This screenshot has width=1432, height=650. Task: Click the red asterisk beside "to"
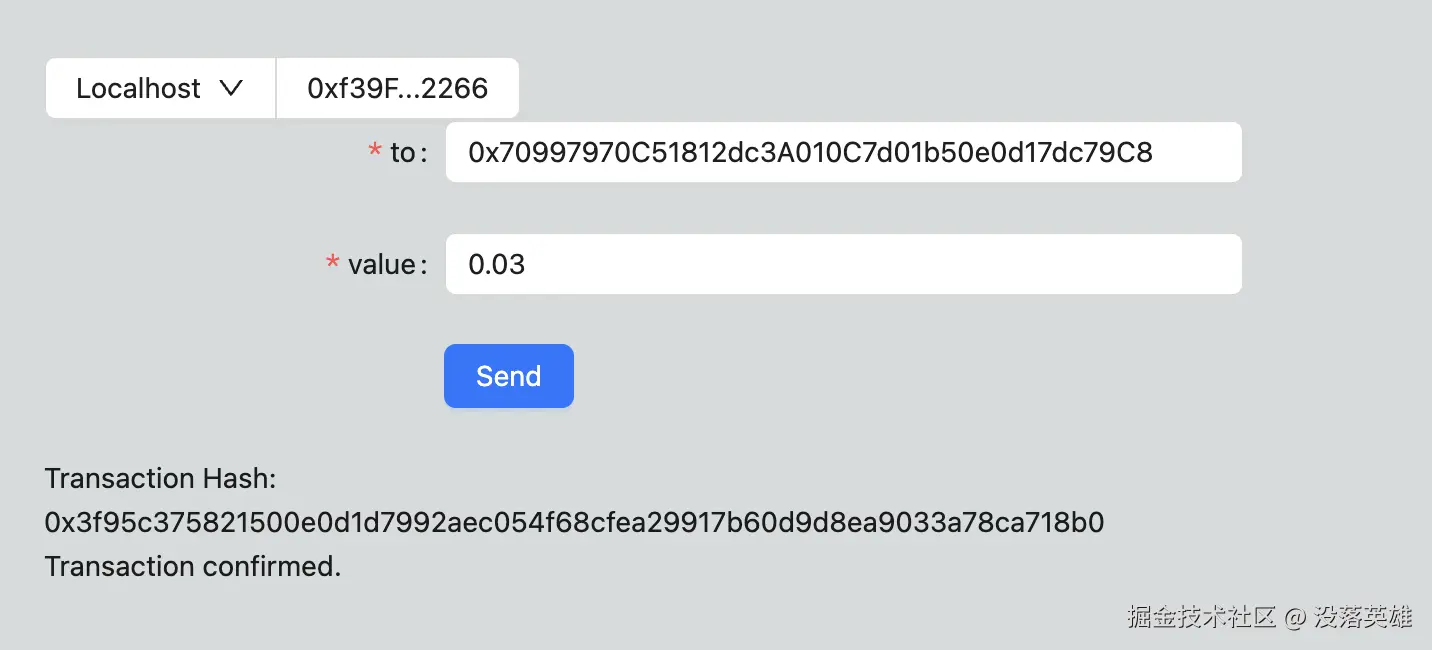(x=375, y=152)
